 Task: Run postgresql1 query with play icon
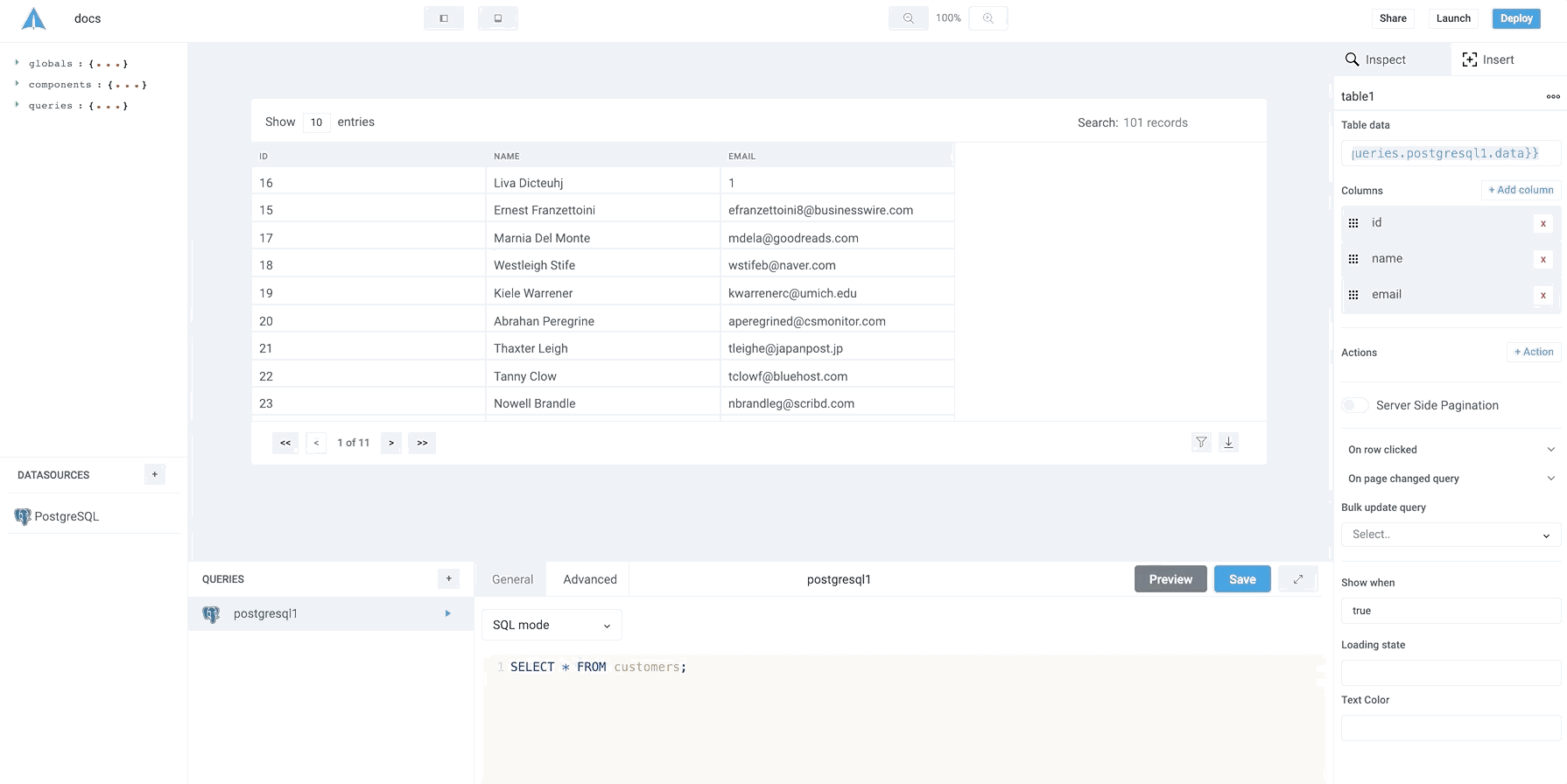447,613
